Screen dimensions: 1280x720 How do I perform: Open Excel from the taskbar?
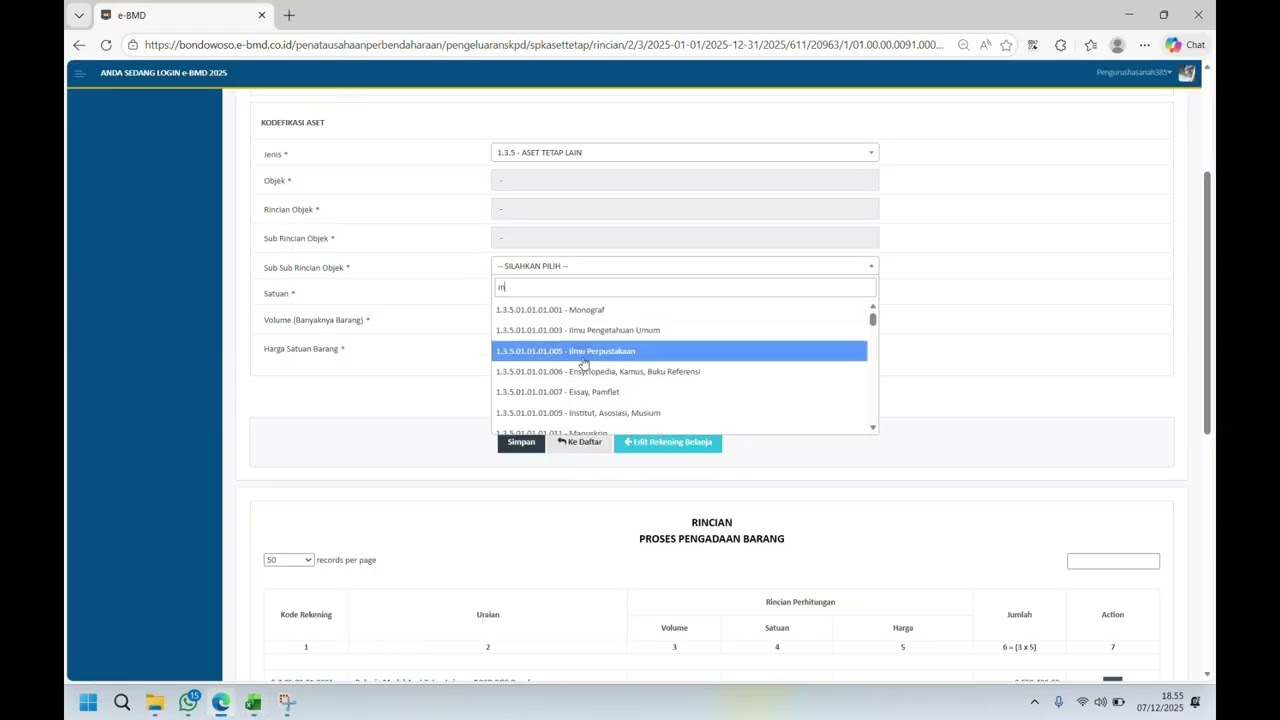254,702
